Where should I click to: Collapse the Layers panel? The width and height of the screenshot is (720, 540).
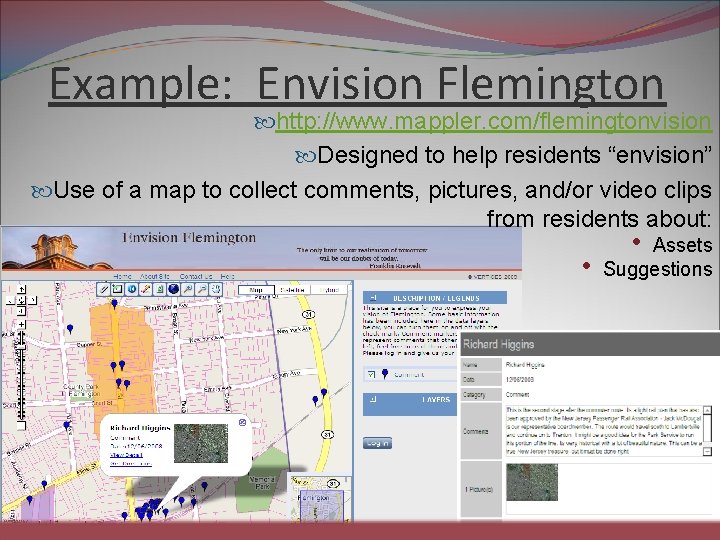[373, 399]
